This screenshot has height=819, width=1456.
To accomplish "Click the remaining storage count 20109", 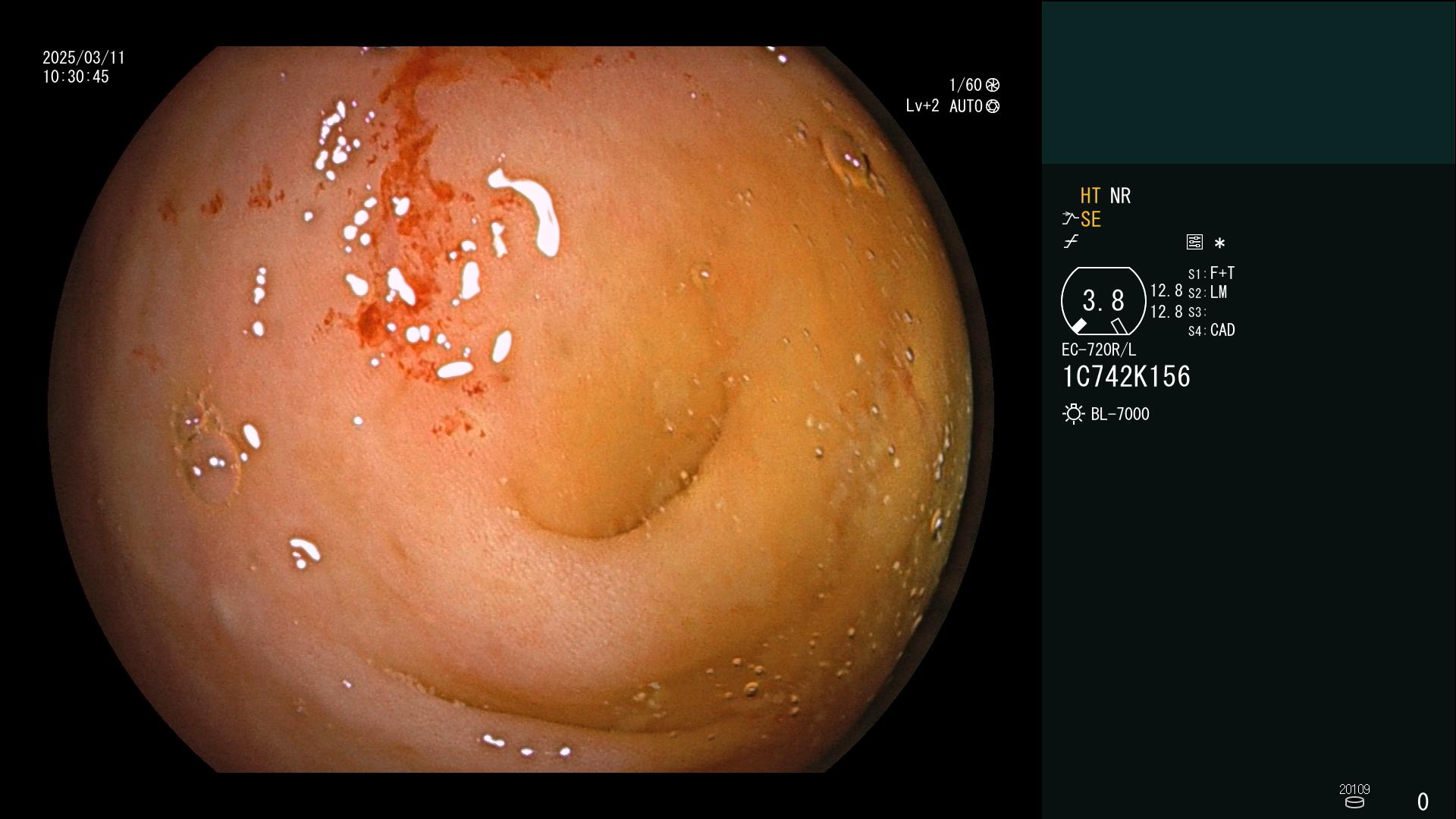I will point(1354,789).
